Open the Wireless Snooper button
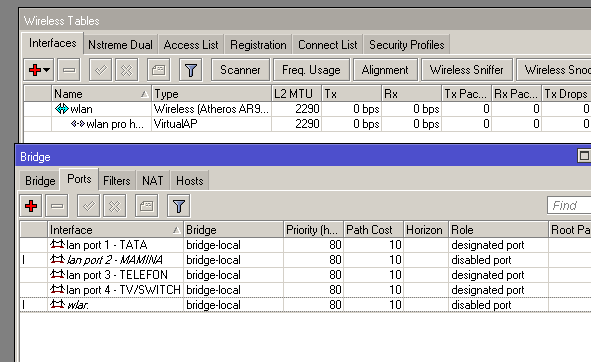The height and width of the screenshot is (362, 591). pos(553,70)
